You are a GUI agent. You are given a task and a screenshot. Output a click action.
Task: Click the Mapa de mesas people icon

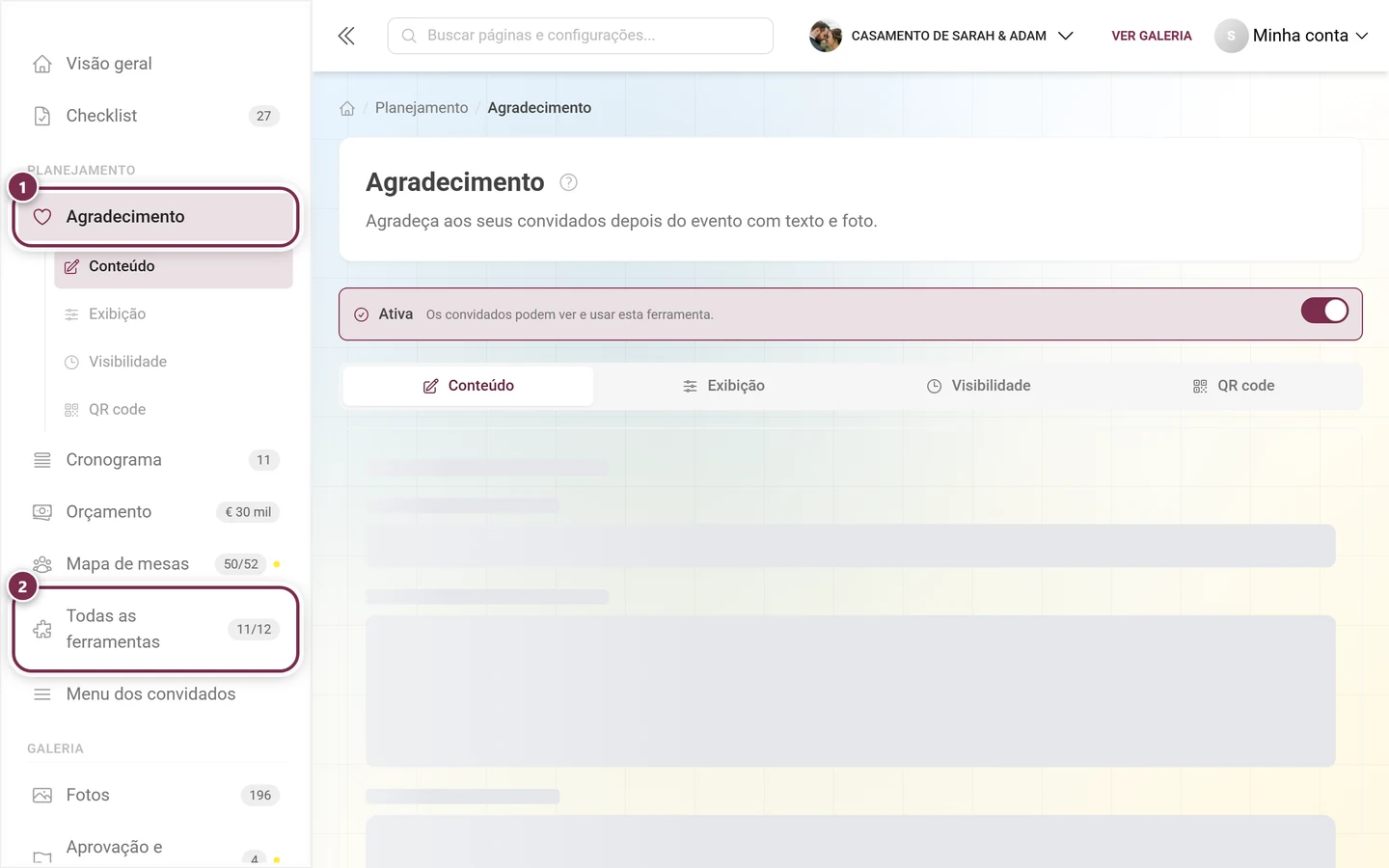[42, 564]
